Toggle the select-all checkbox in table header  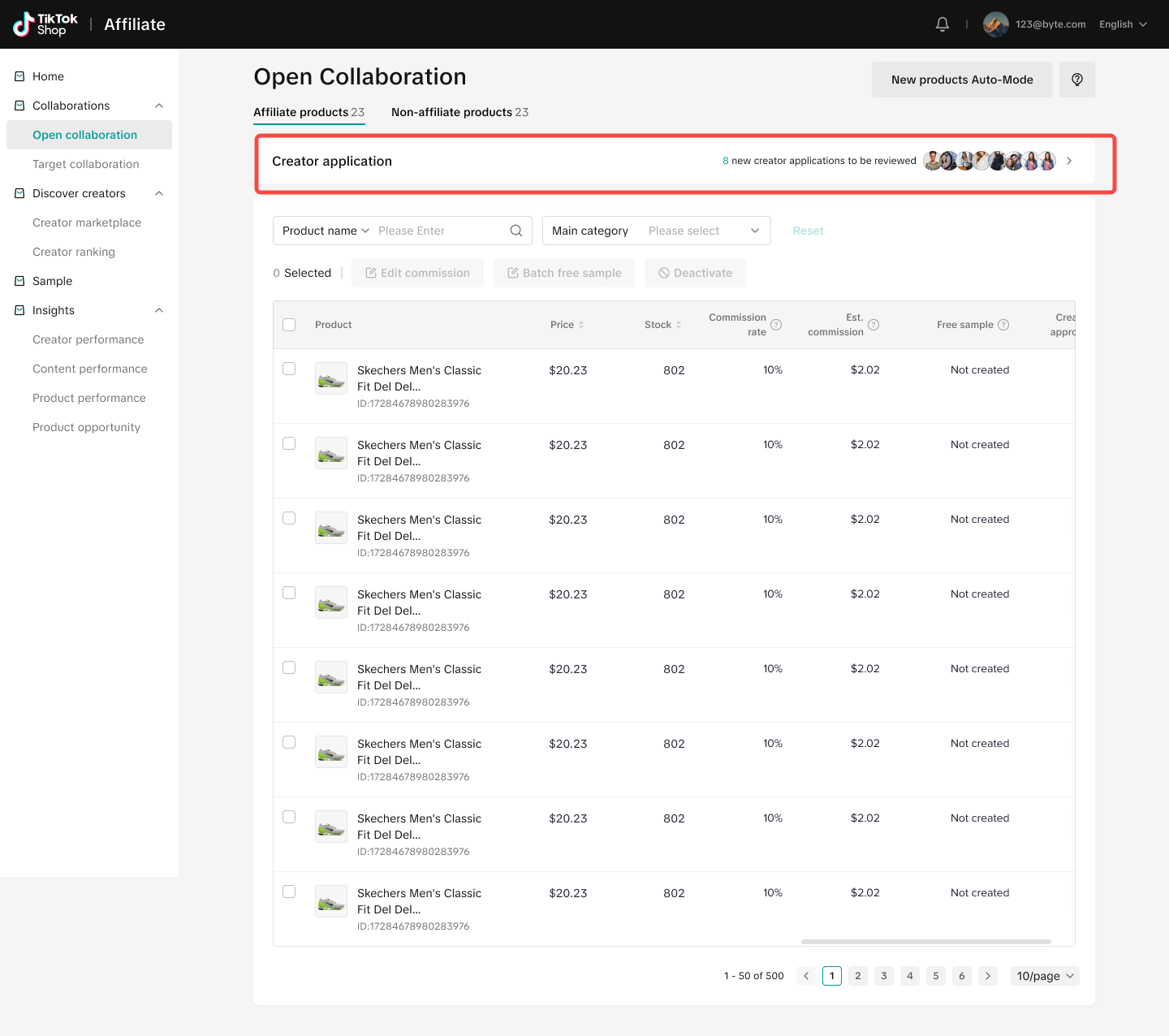point(289,325)
